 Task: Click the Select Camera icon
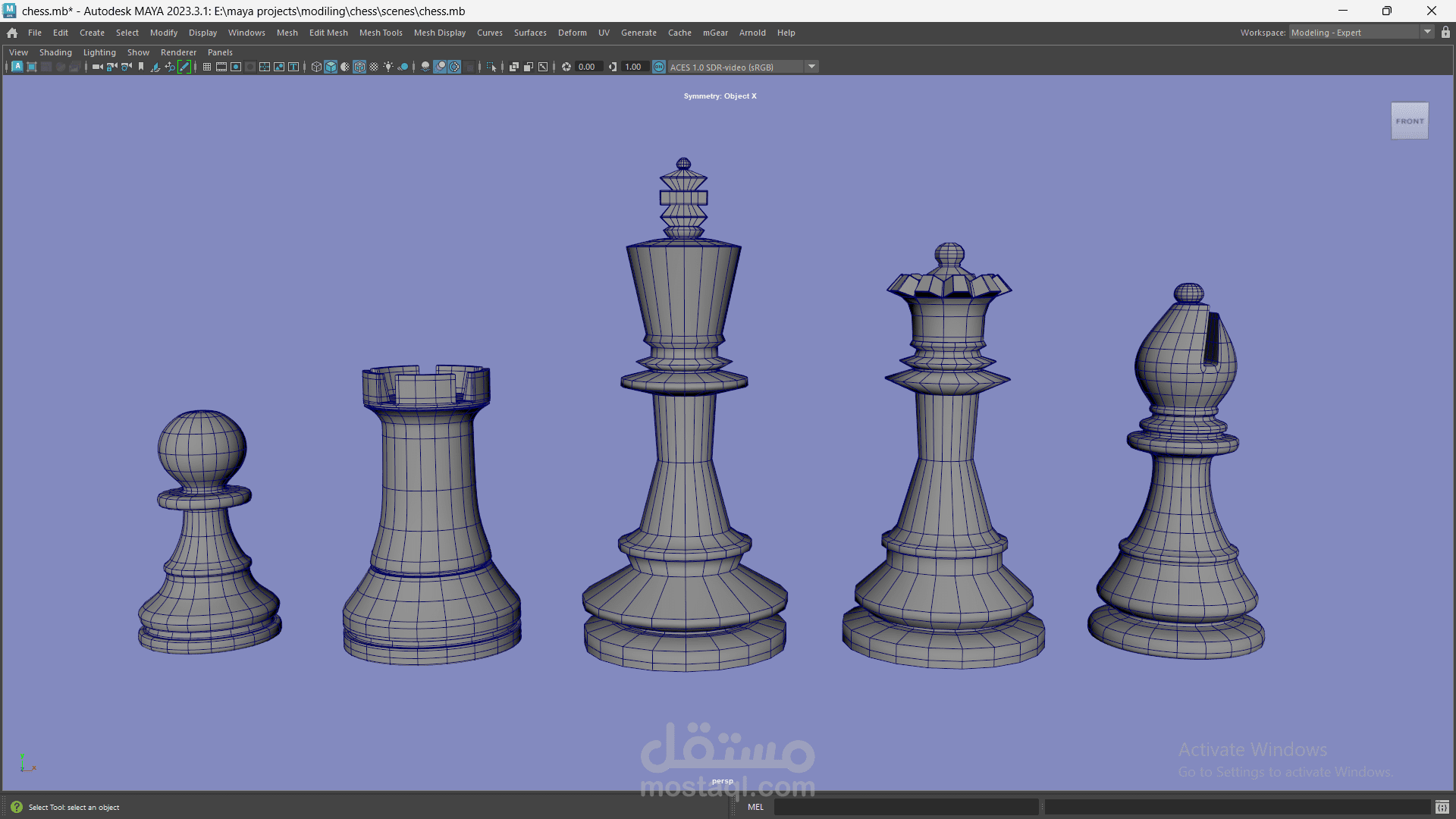97,67
